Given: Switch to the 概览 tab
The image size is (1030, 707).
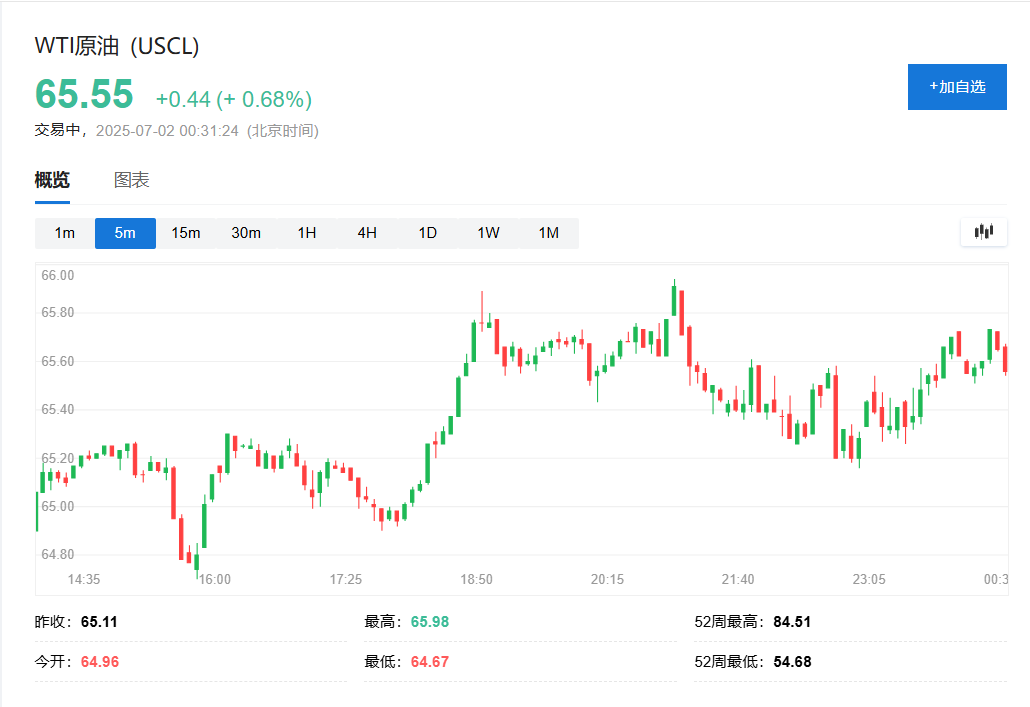Looking at the screenshot, I should (52, 179).
